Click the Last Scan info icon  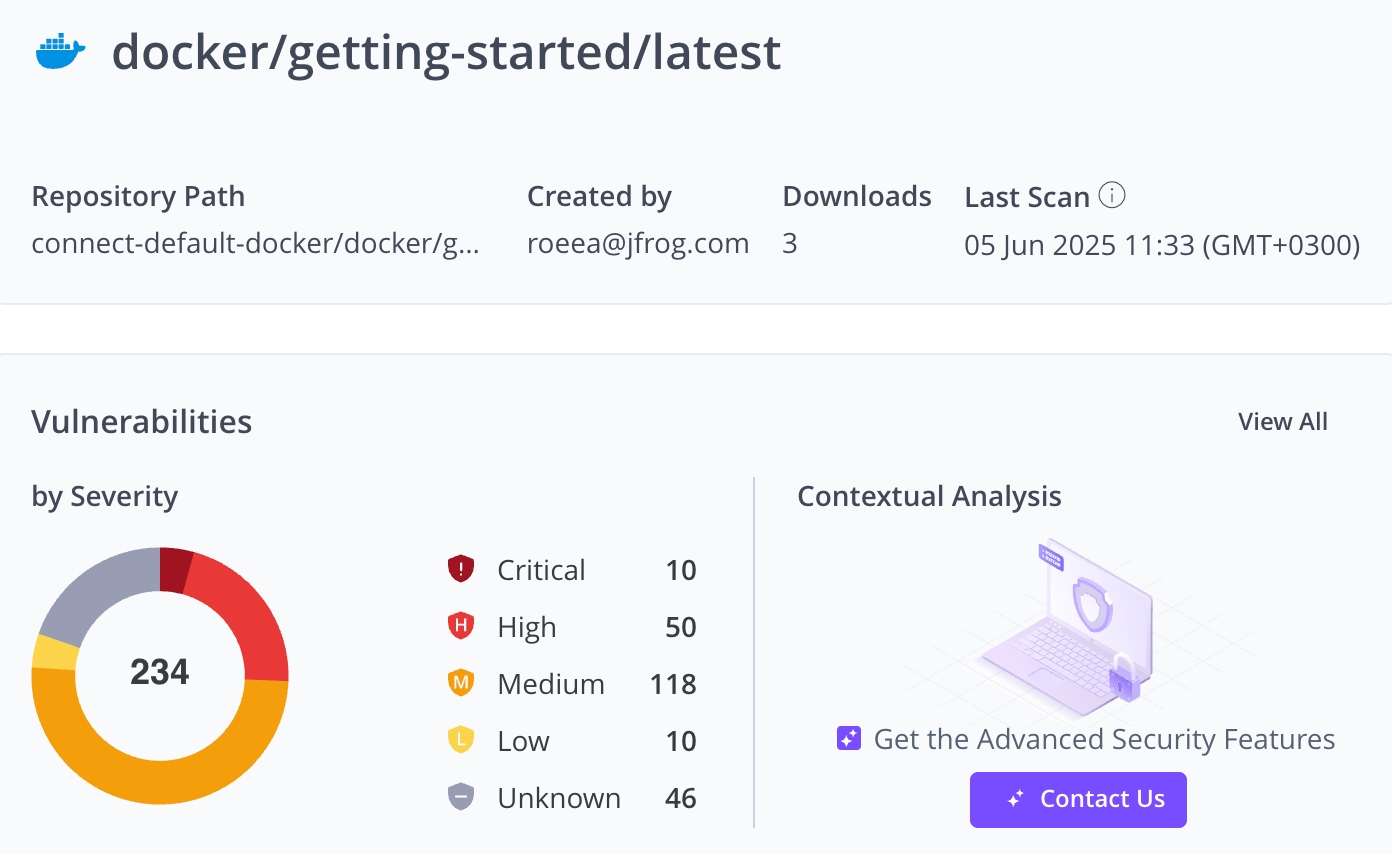[1112, 195]
